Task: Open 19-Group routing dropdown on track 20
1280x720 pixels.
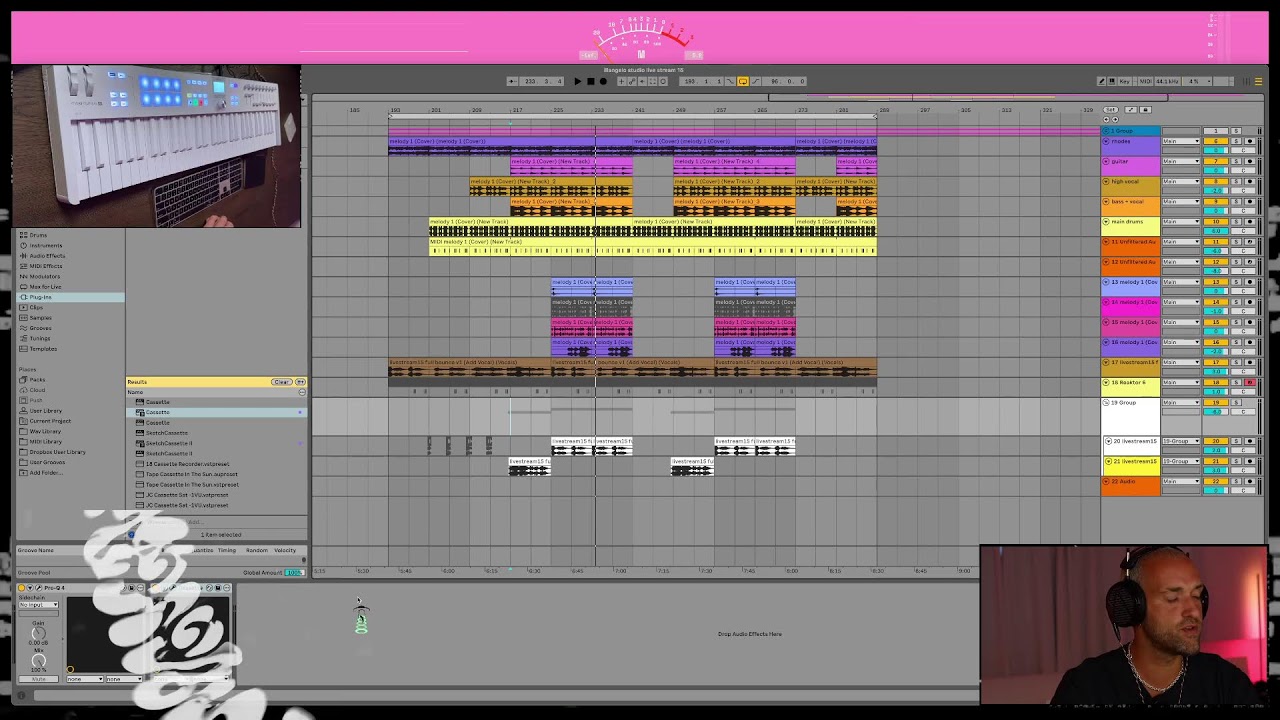Action: pyautogui.click(x=1181, y=441)
